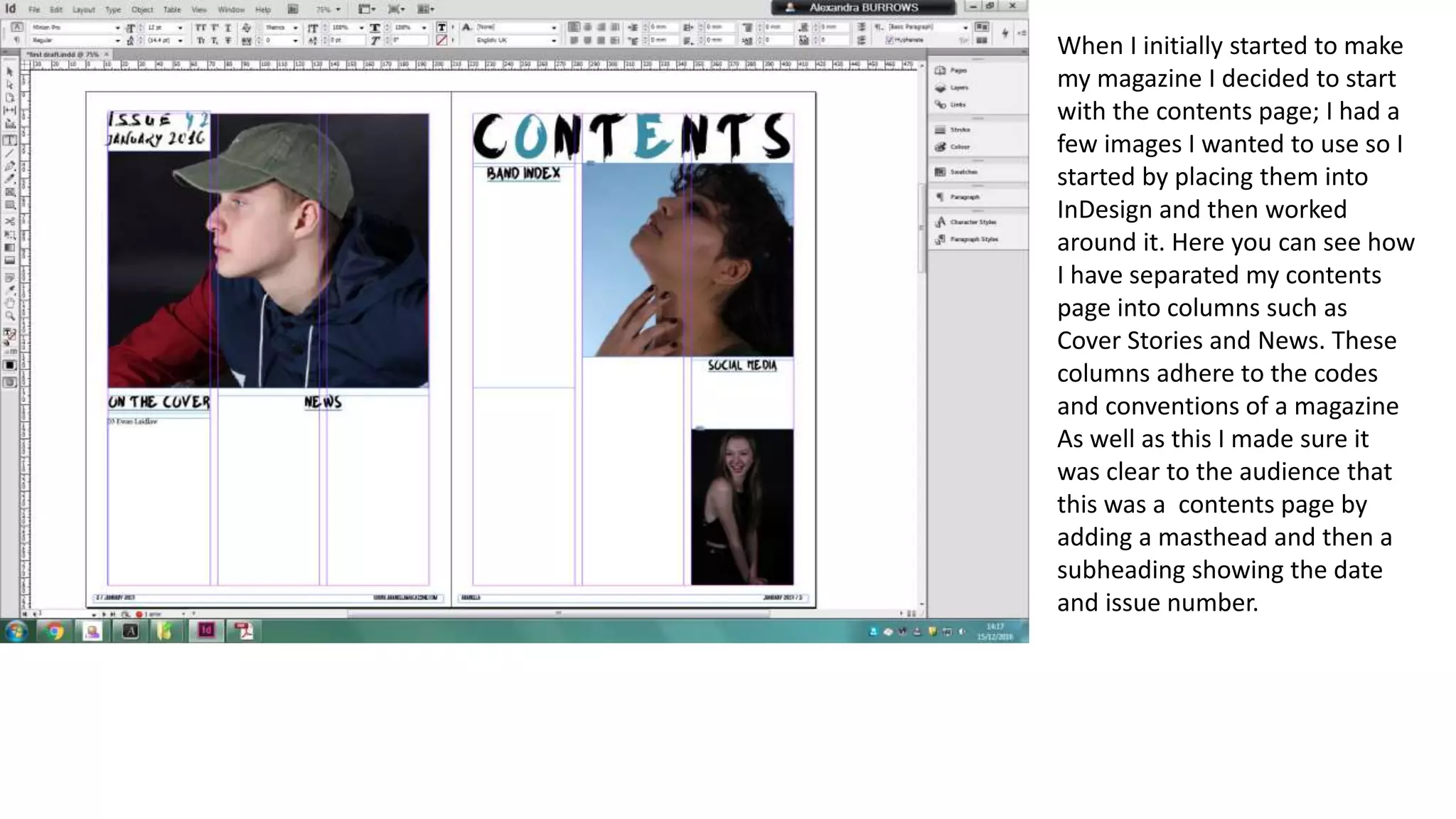Click the Chrome icon in the taskbar
This screenshot has width=1456, height=819.
[54, 631]
